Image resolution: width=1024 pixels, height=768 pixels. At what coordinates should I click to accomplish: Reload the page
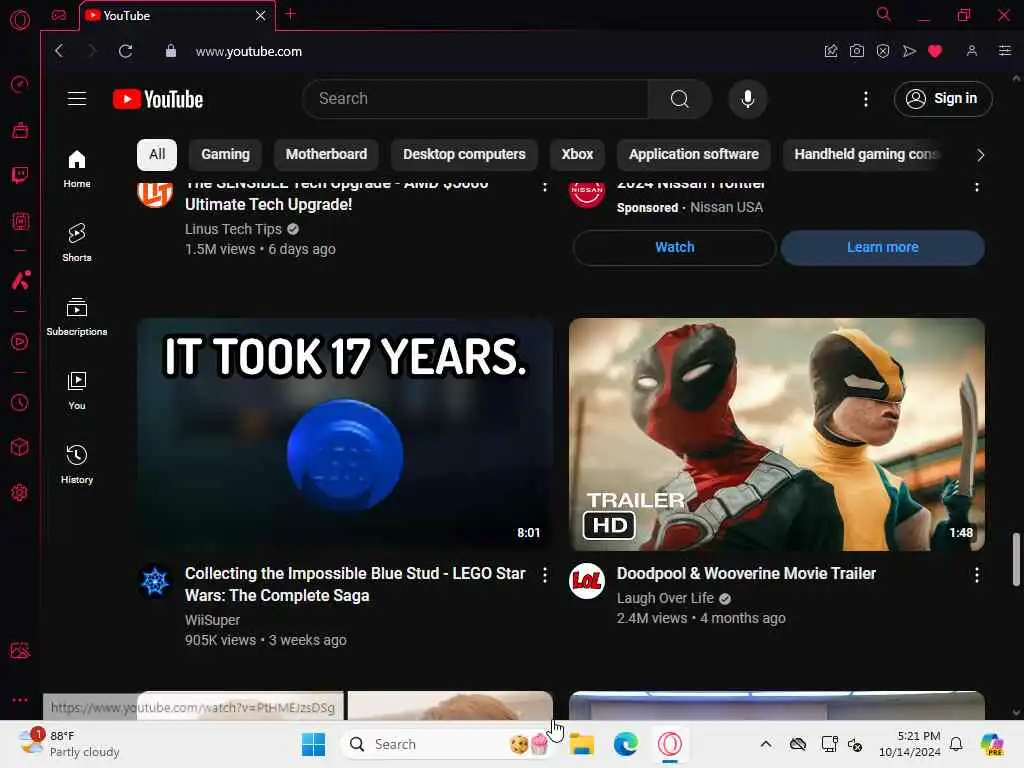pyautogui.click(x=125, y=51)
